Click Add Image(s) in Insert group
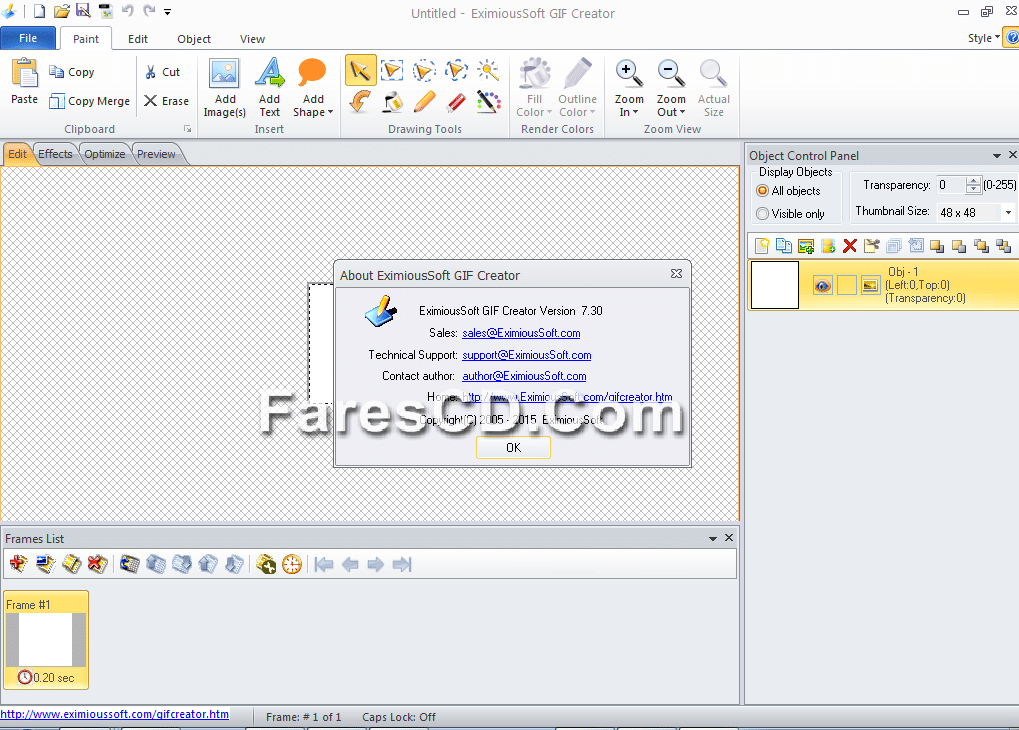The image size is (1019, 730). [224, 88]
